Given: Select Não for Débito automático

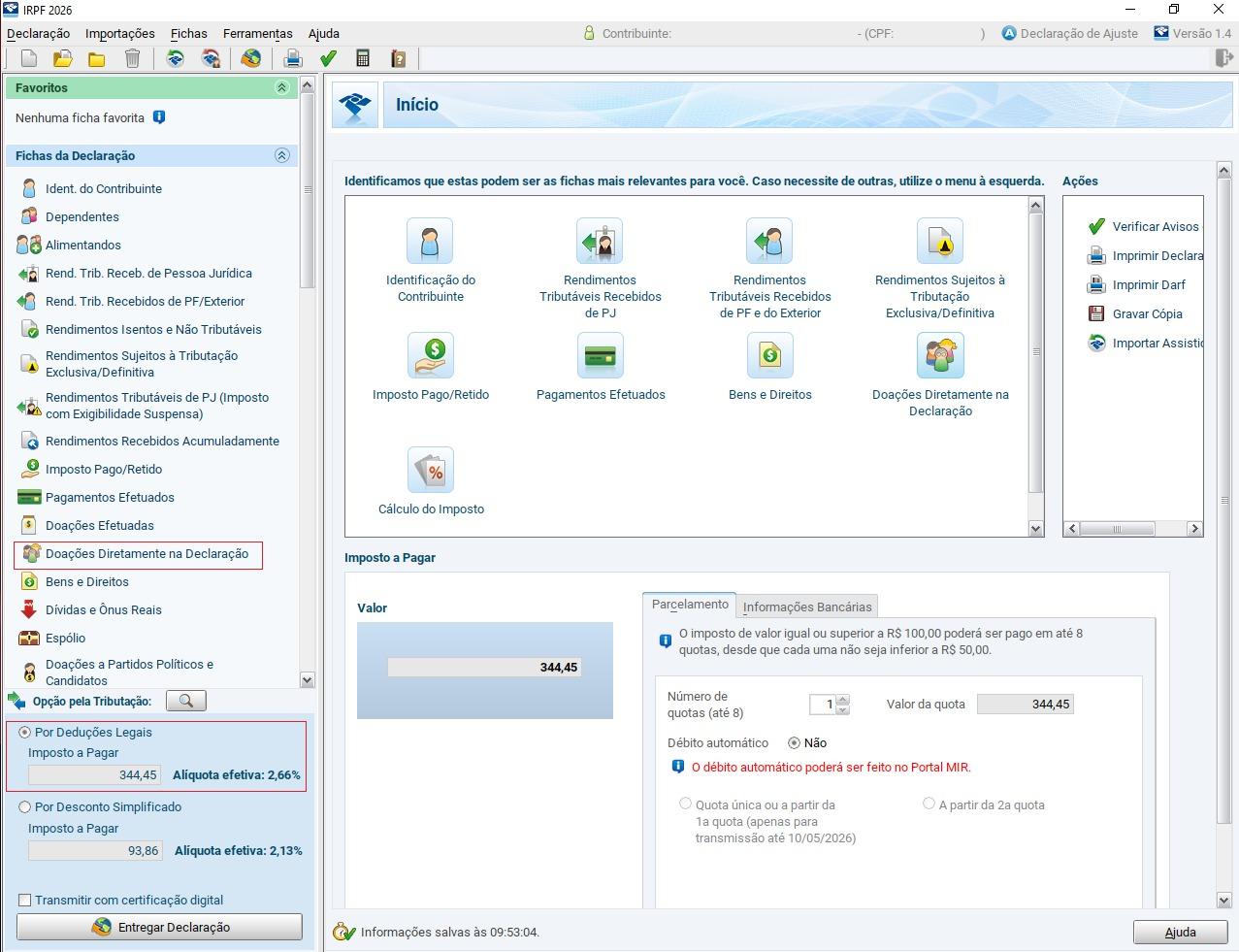Looking at the screenshot, I should coord(794,743).
